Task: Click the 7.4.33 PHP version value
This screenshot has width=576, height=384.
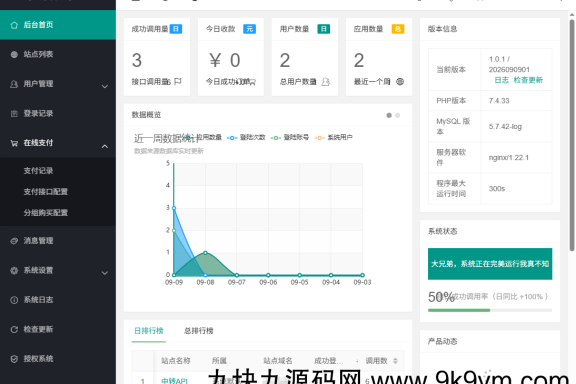Action: pos(499,101)
